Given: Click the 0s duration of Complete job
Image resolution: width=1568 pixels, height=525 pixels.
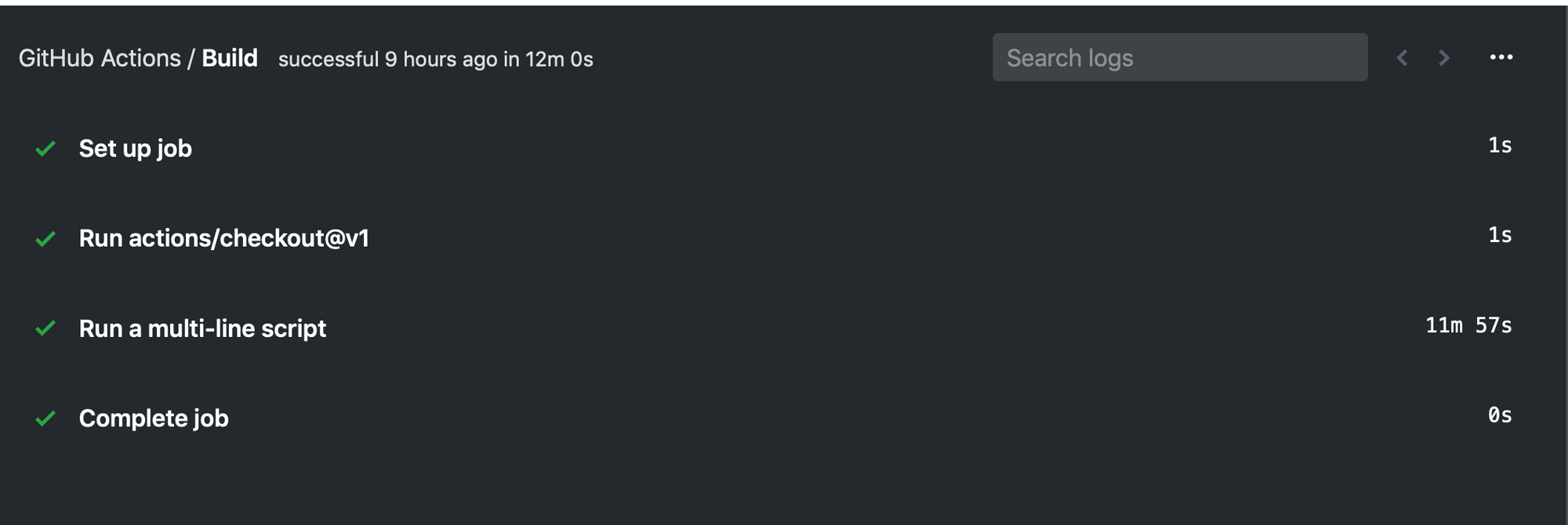Looking at the screenshot, I should point(1499,415).
